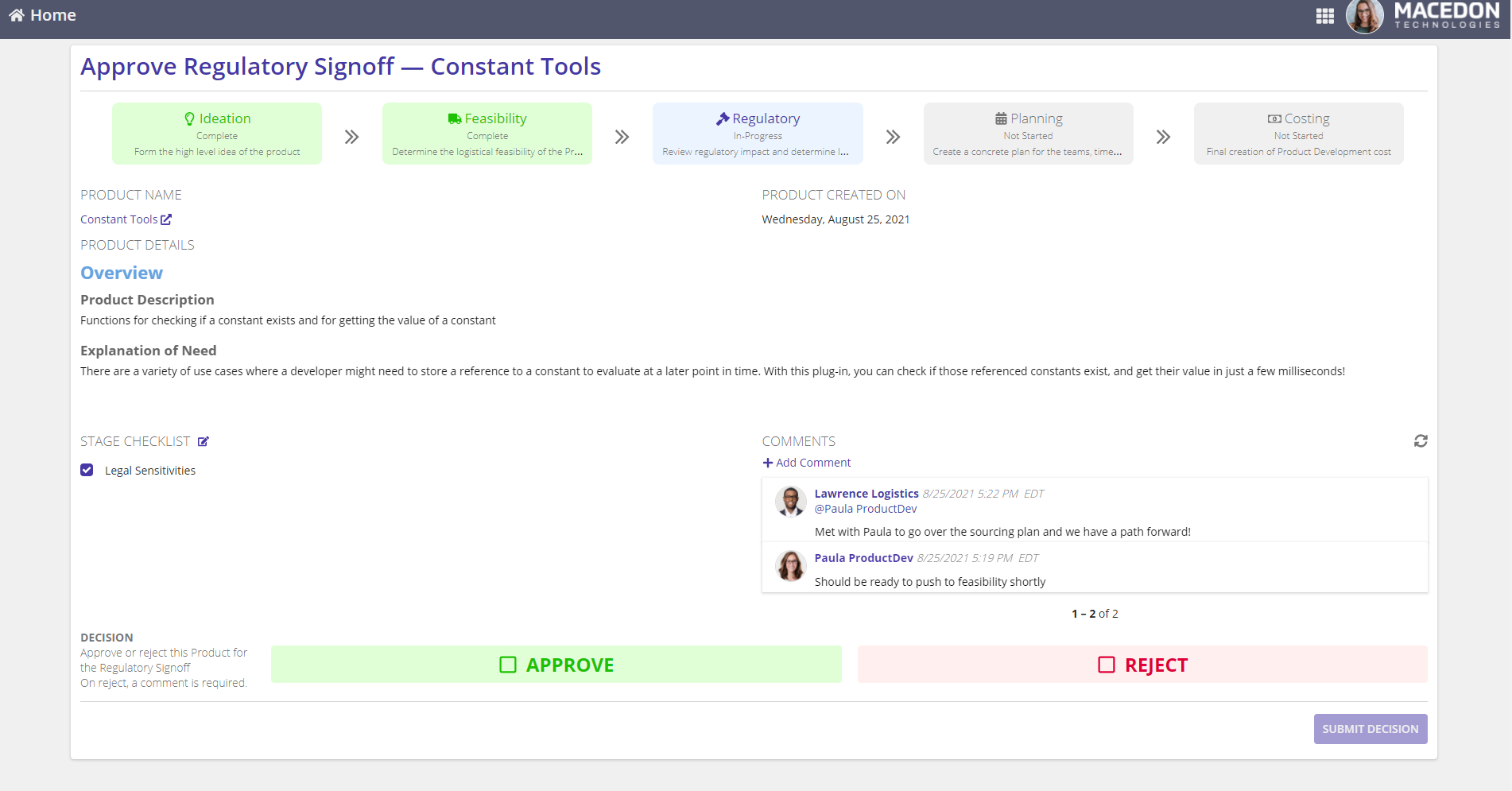Select the Costing stage card
The image size is (1512, 791).
pos(1298,134)
